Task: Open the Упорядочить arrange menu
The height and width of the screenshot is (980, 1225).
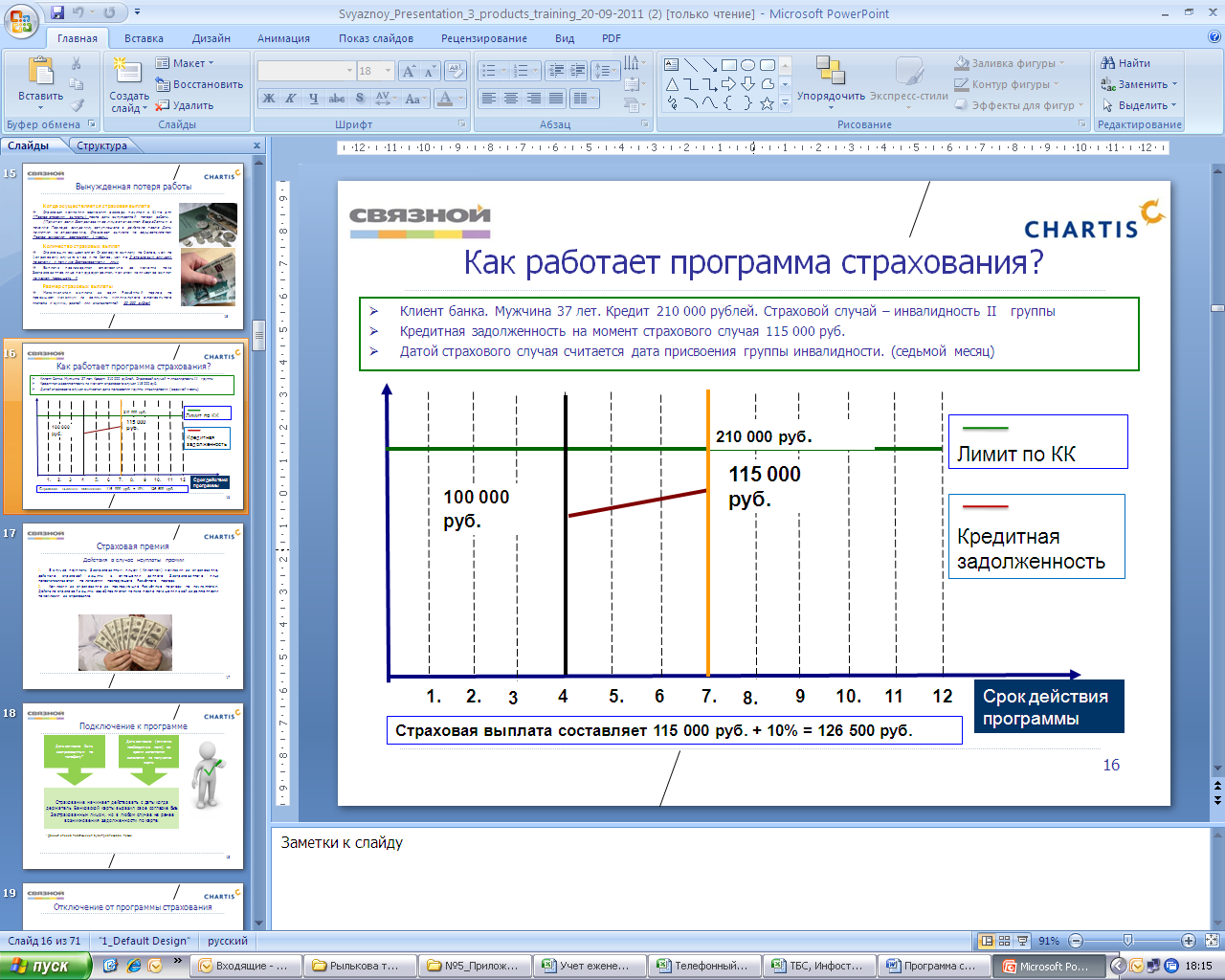Action: pyautogui.click(x=831, y=82)
